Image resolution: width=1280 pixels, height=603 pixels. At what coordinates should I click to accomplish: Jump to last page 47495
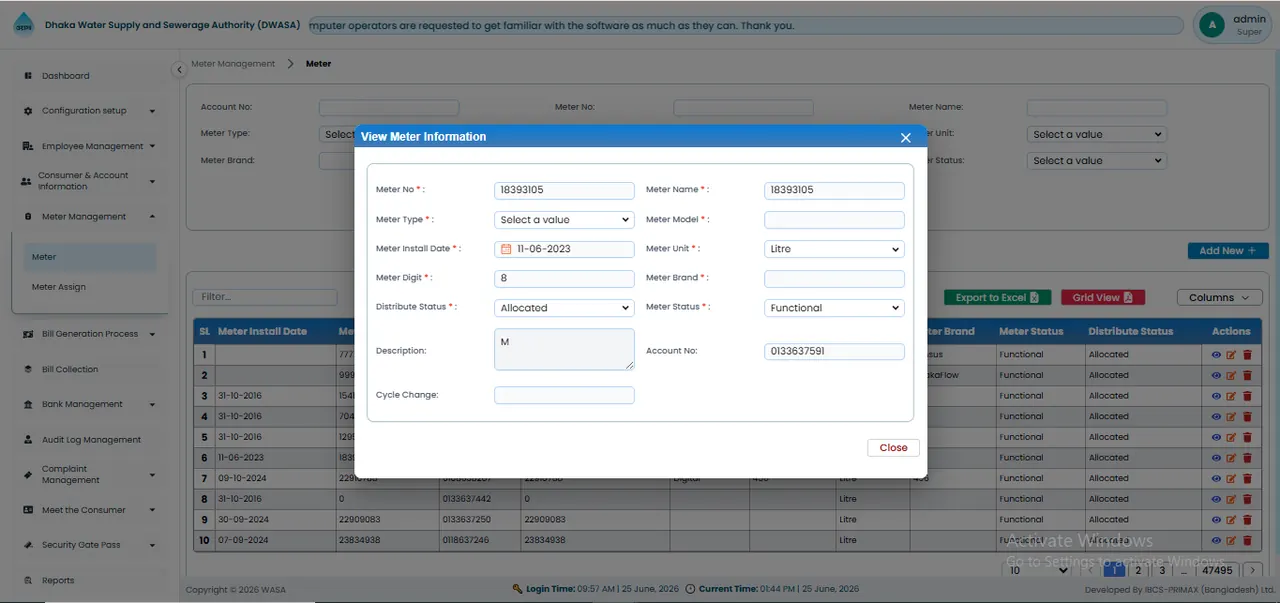tap(1217, 570)
